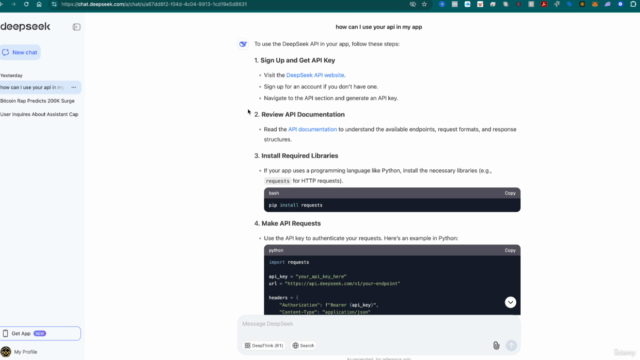Attach a file with the paperclip icon
640x360 pixels.
click(x=496, y=346)
